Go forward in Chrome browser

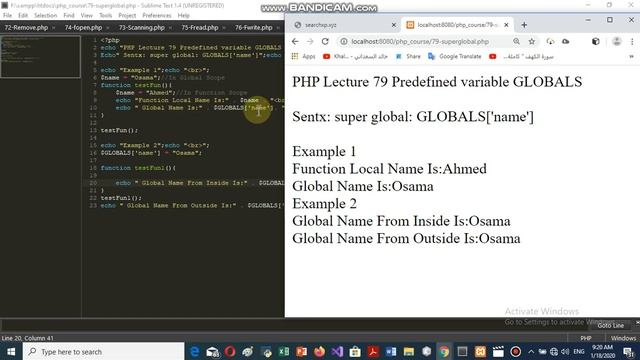[x=310, y=42]
